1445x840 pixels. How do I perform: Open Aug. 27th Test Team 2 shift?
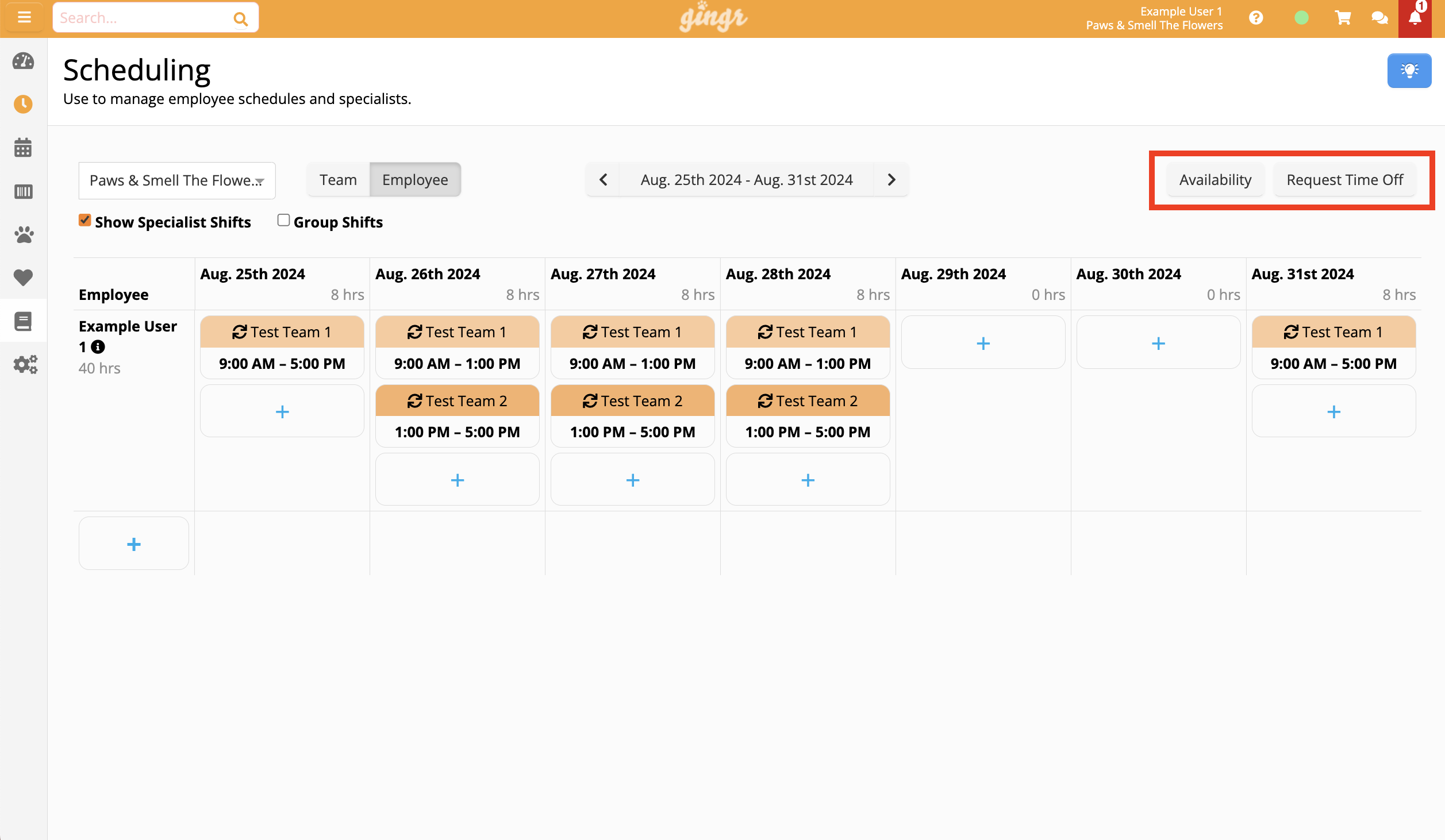632,416
